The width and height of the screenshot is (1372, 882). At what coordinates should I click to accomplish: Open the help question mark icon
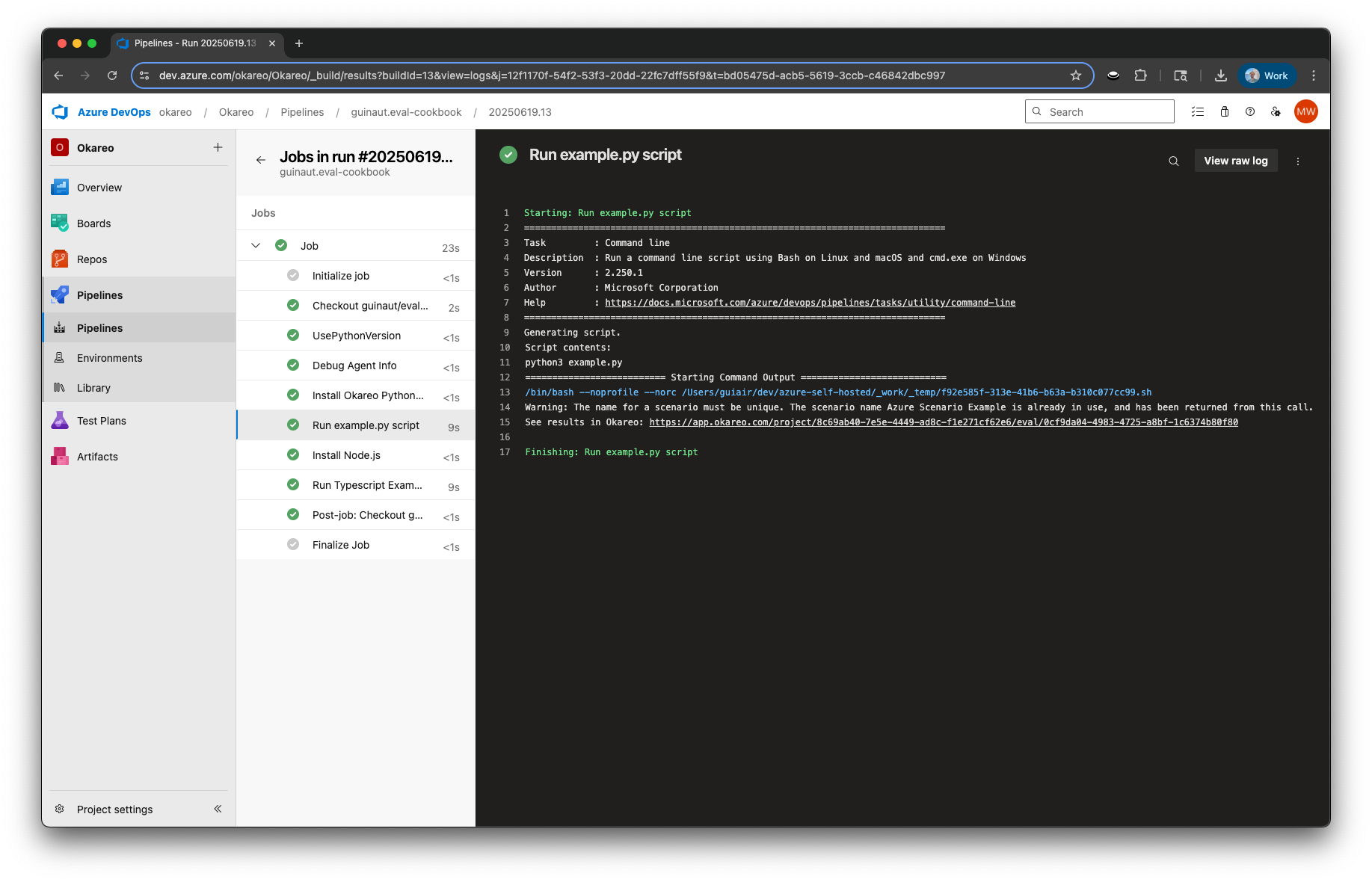coord(1250,112)
